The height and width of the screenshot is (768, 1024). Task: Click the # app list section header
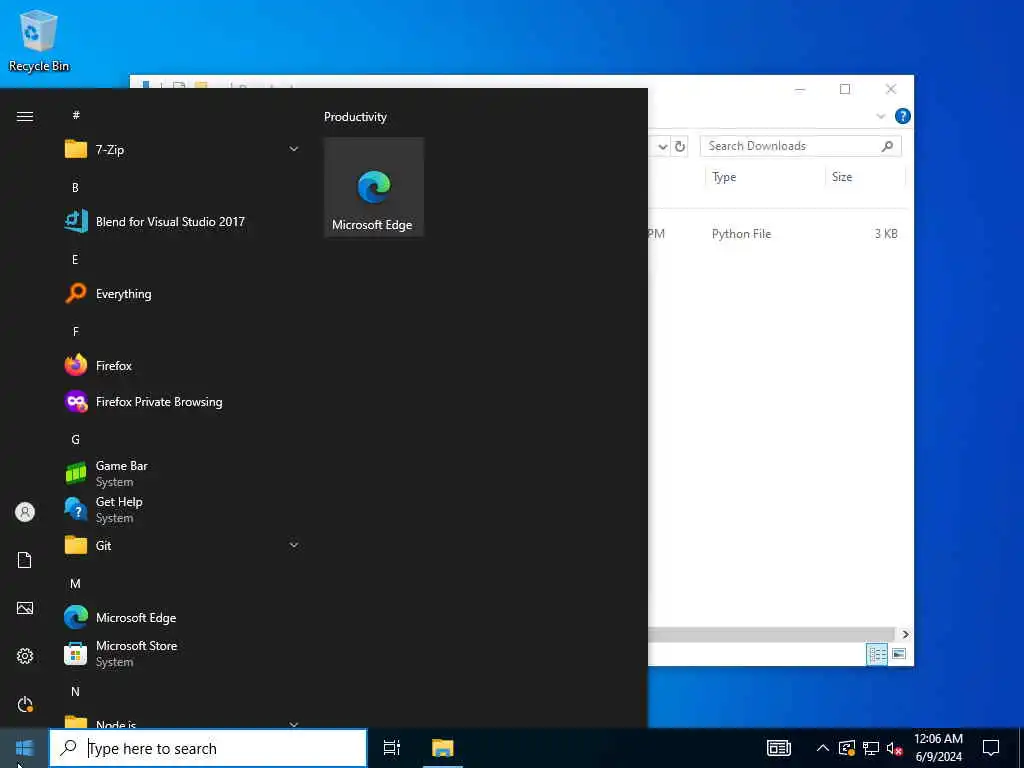76,116
